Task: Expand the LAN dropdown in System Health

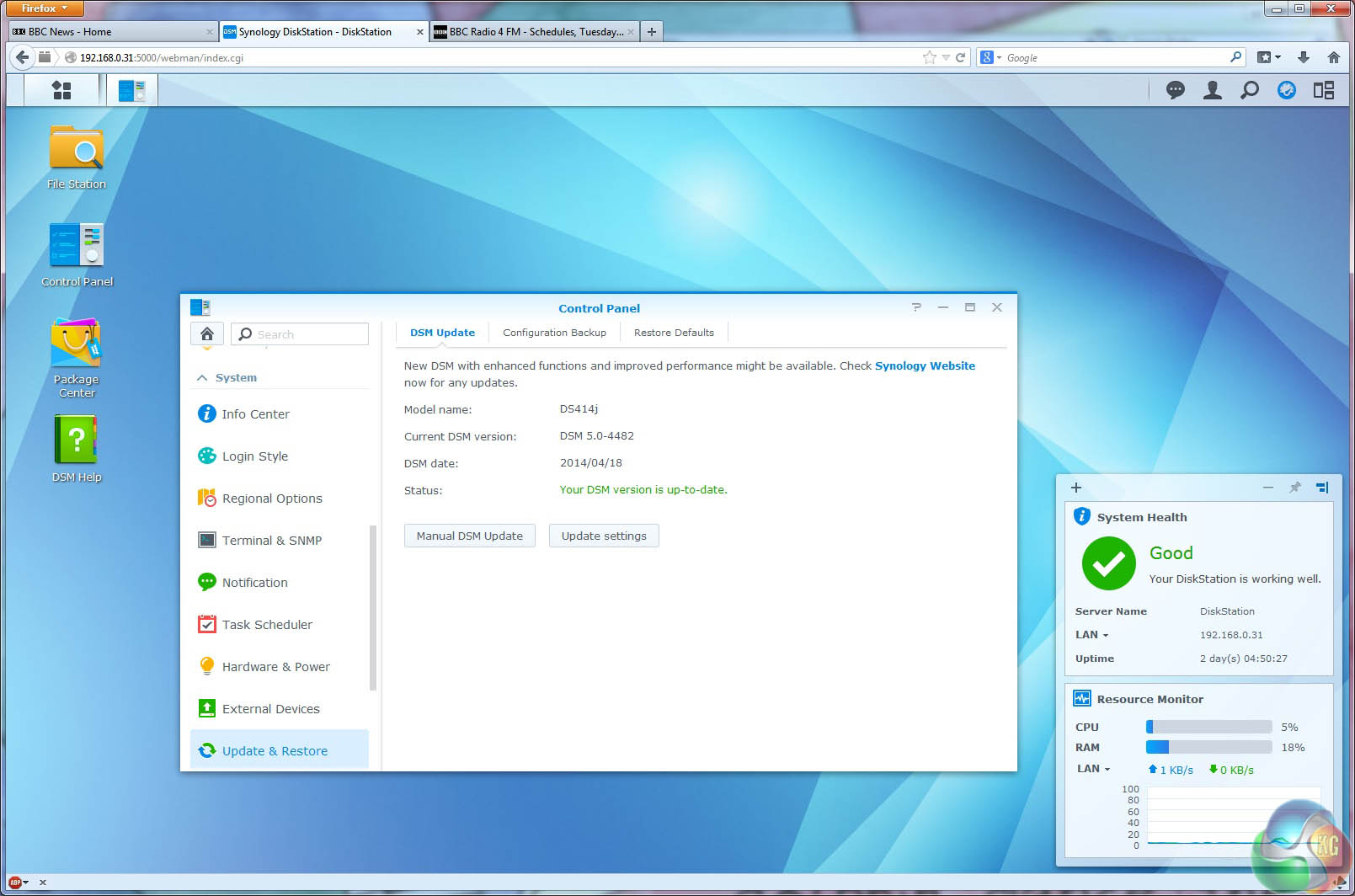Action: 1092,635
